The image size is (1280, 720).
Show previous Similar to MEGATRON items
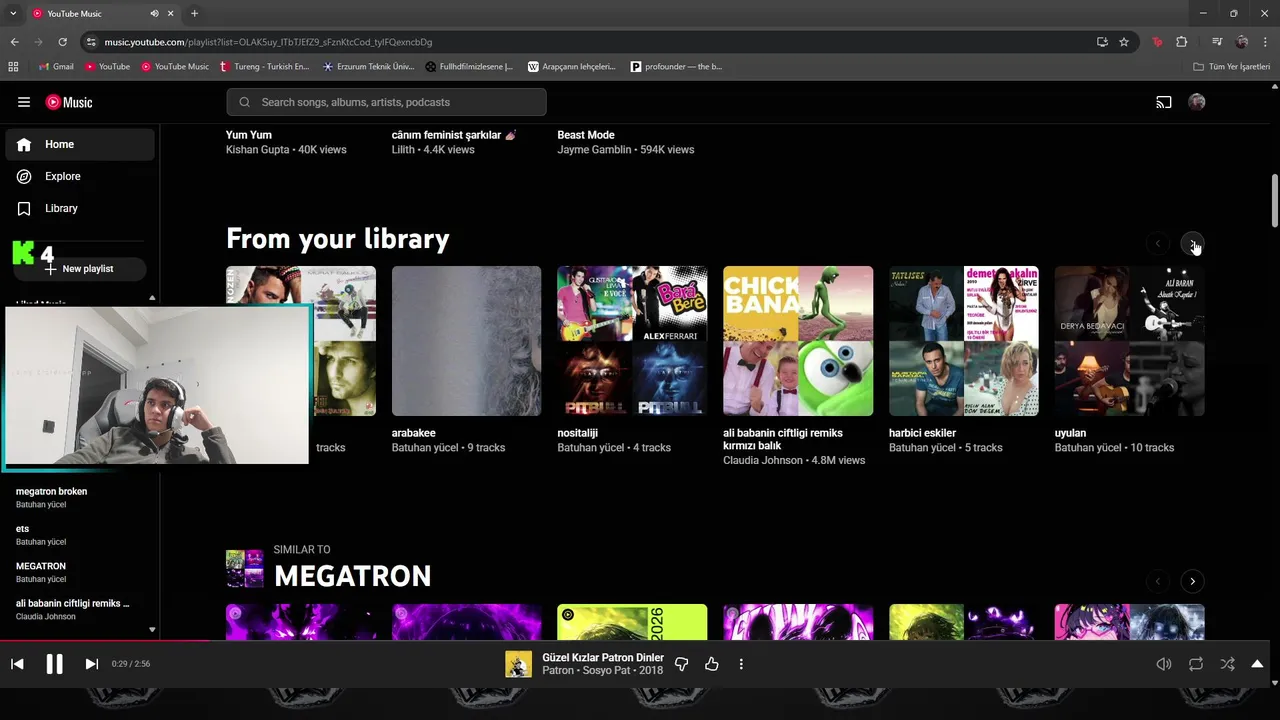[1158, 581]
